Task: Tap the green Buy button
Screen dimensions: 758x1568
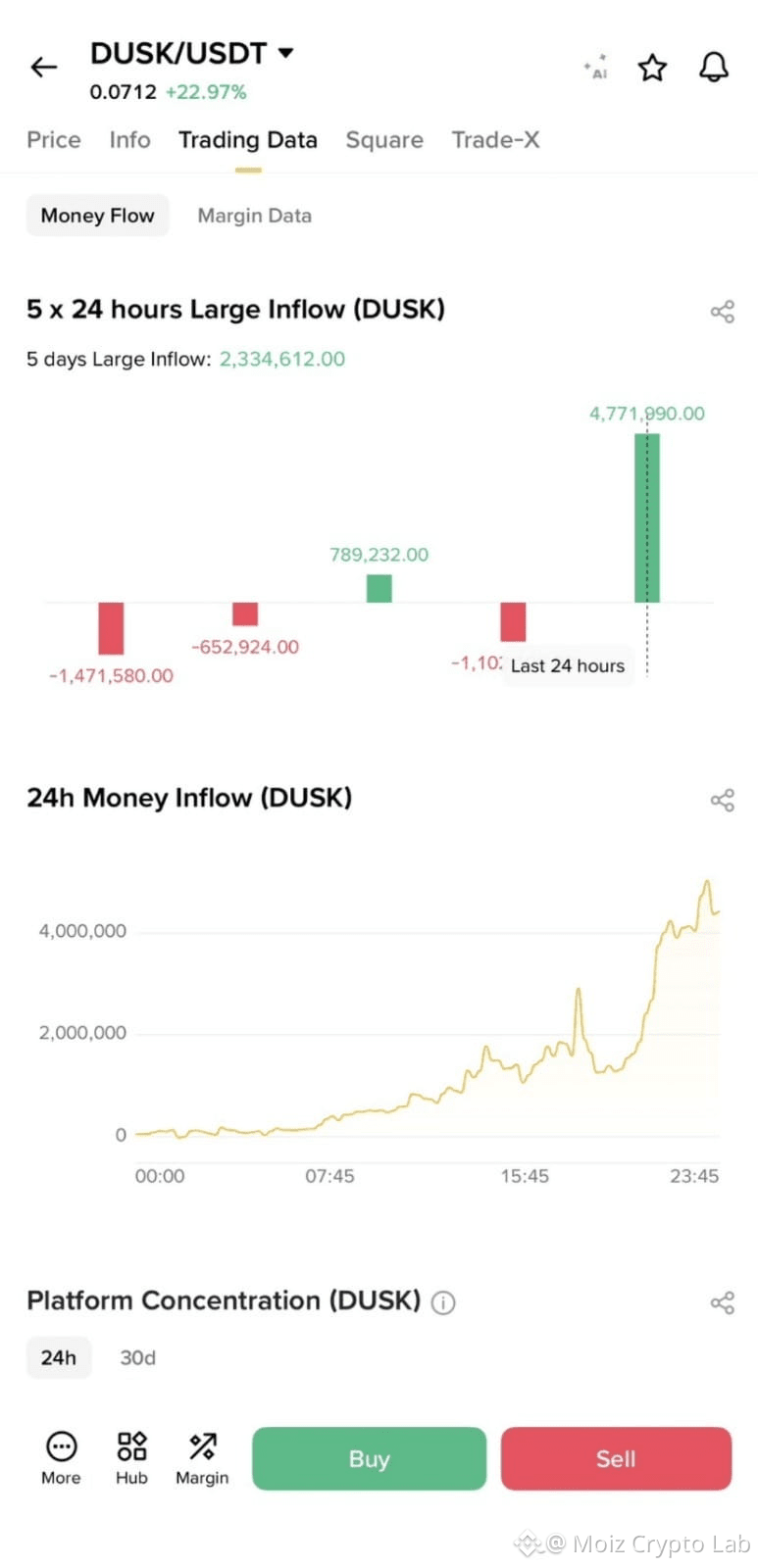Action: click(x=369, y=1458)
